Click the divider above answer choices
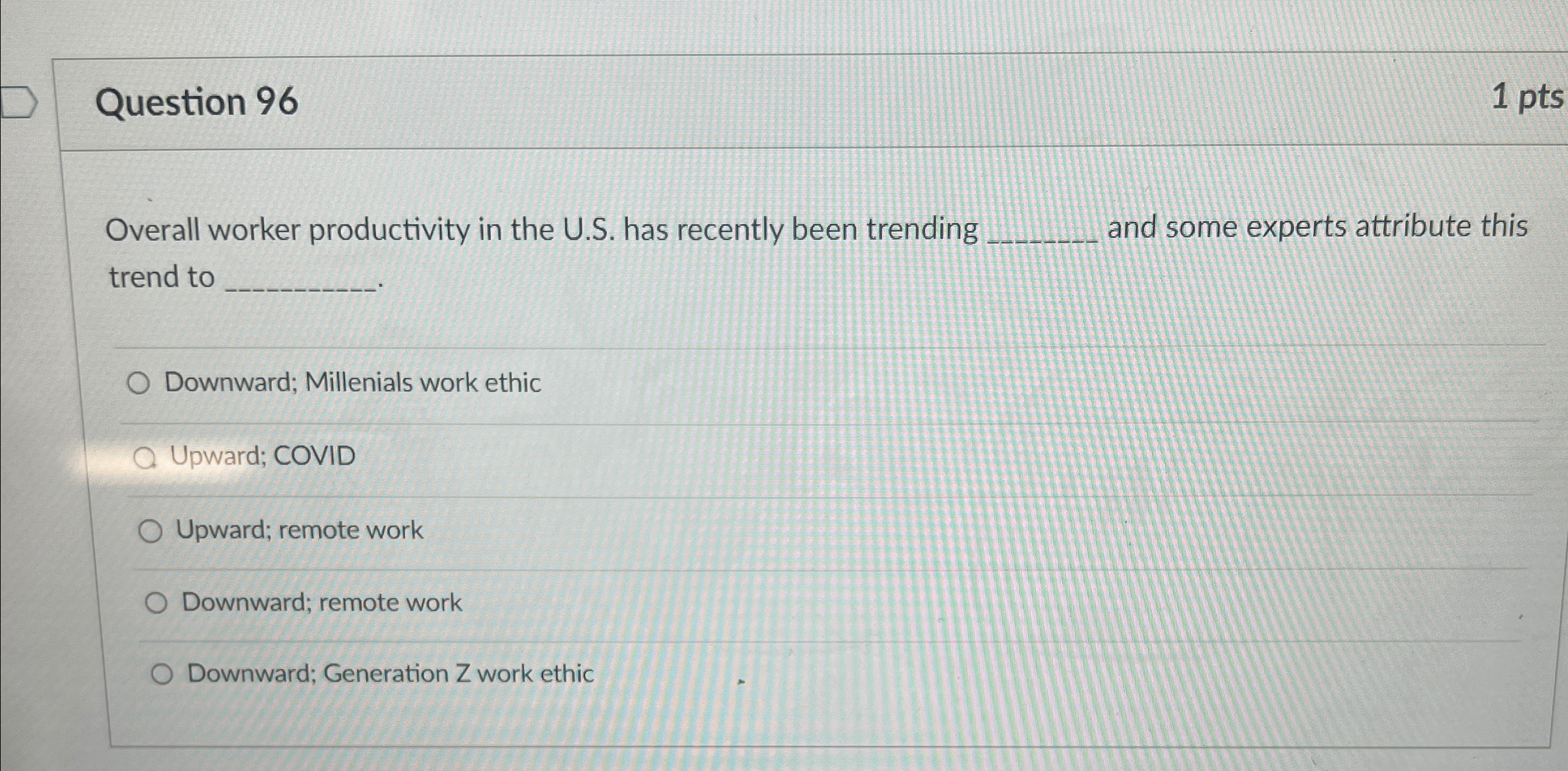 [782, 348]
